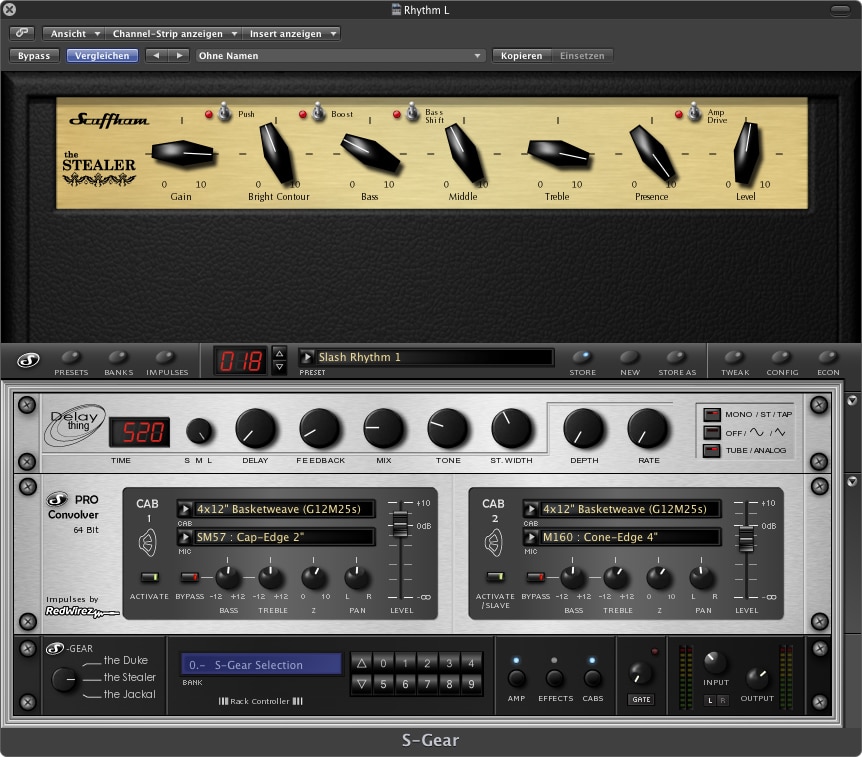Toggle the Amp Drive switch

[x=694, y=112]
